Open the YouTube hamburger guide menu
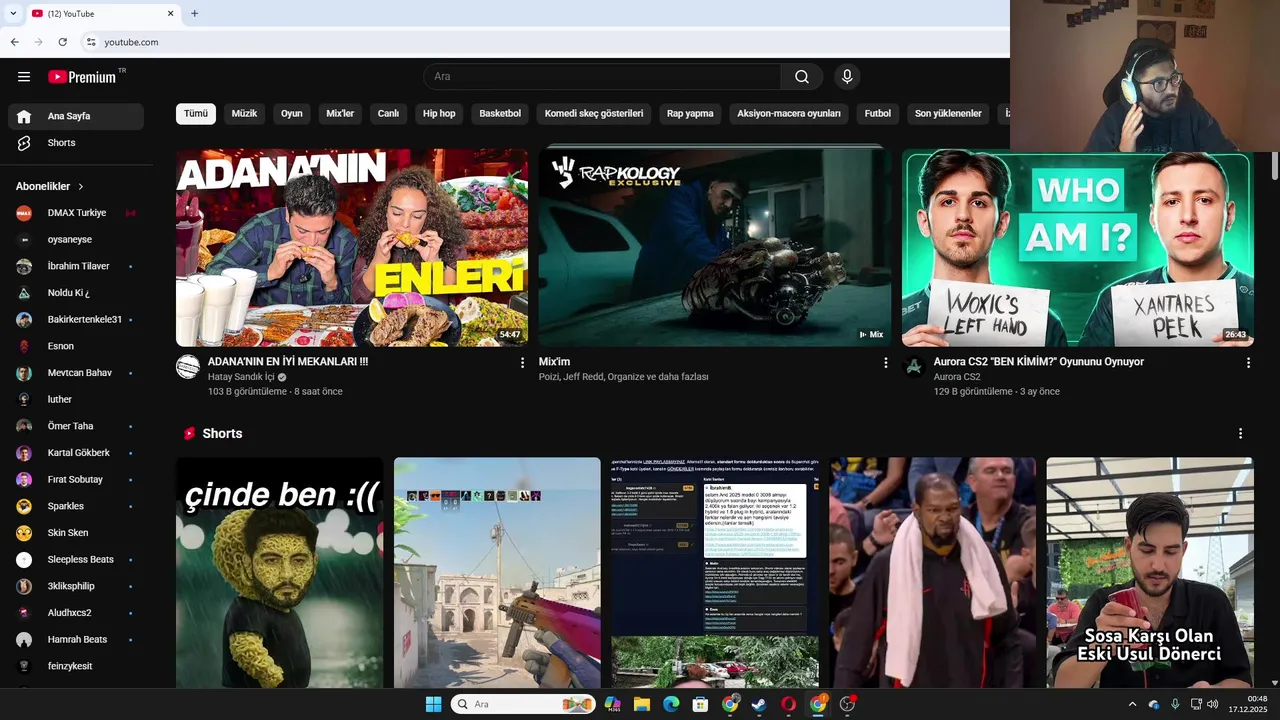Screen dimensions: 1280x720 click(x=24, y=77)
